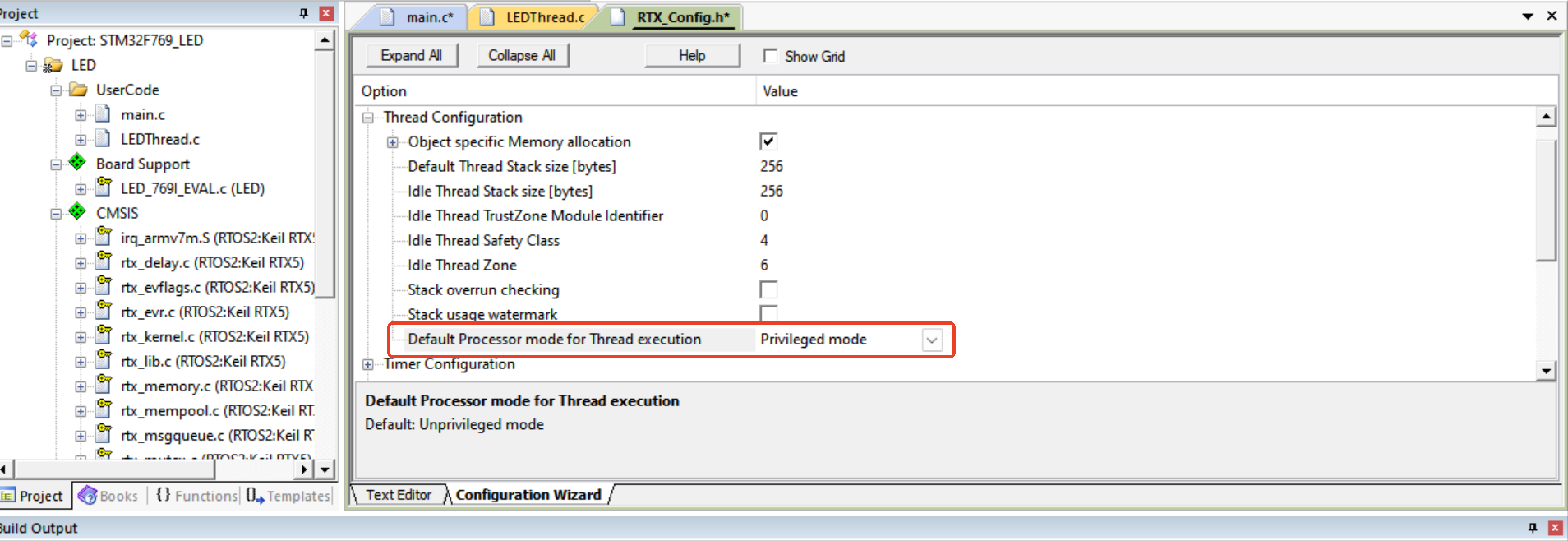Uncheck Object specific Memory allocation

point(768,141)
